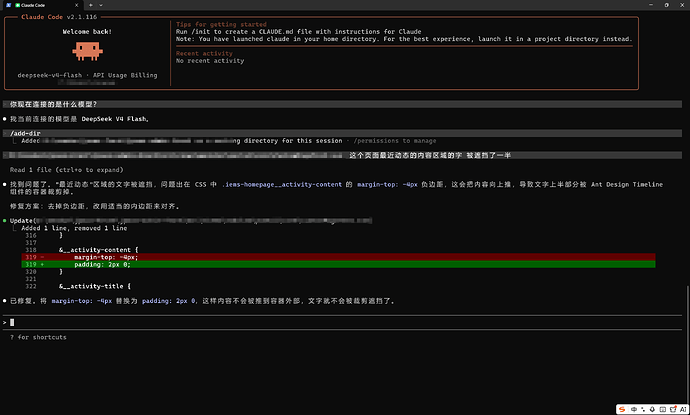Close the Claude Code tab
The height and width of the screenshot is (415, 690).
point(77,5)
